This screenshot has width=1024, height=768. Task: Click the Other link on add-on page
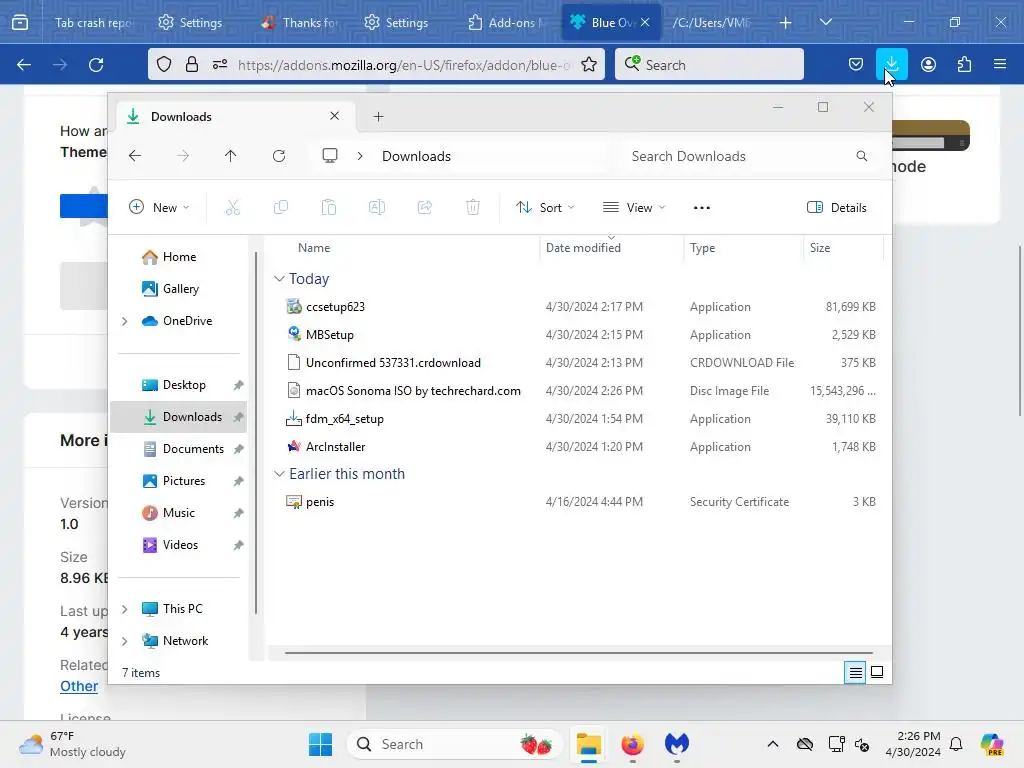(79, 686)
